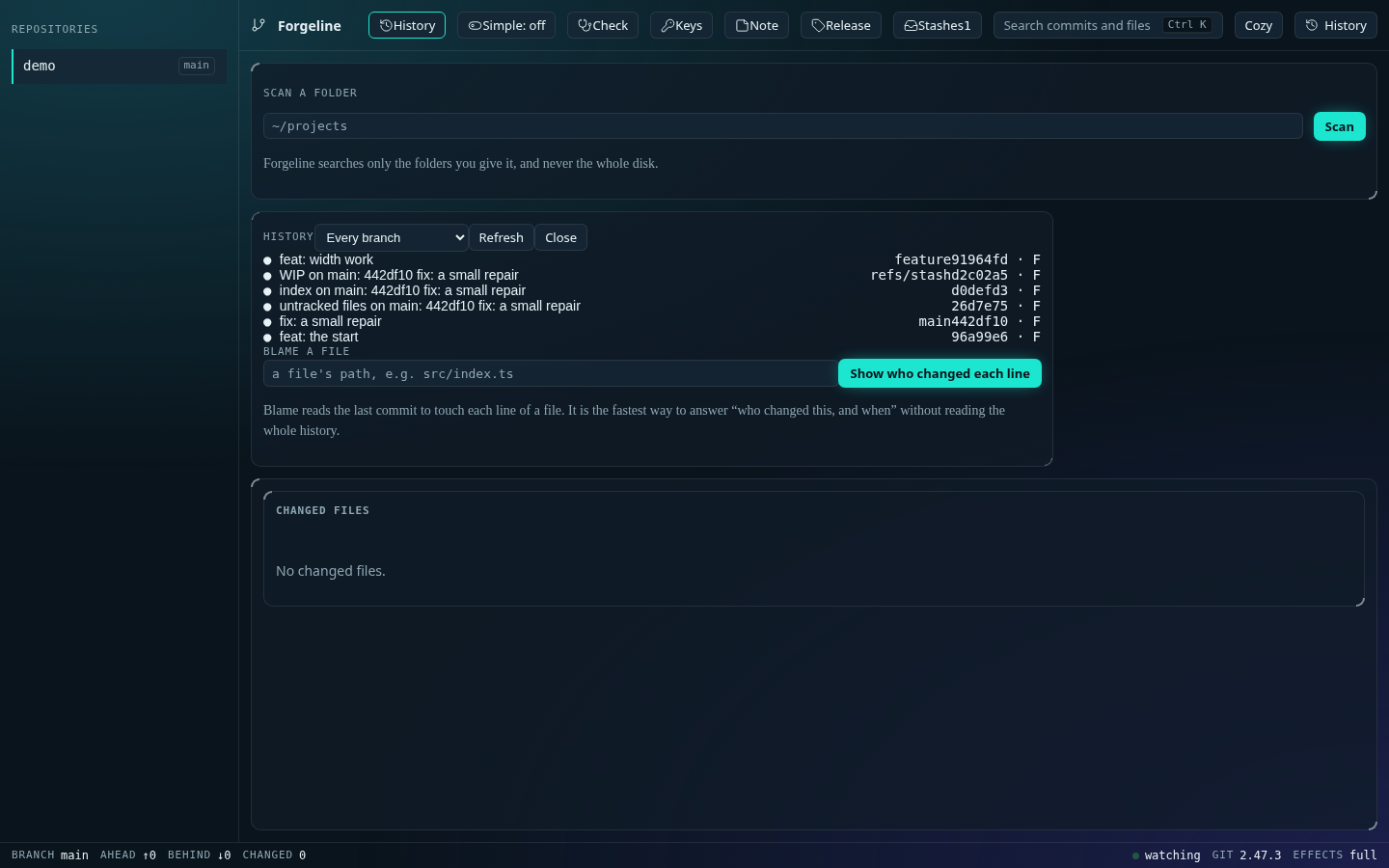
Task: Click hash feature91964fd
Action: click(951, 259)
